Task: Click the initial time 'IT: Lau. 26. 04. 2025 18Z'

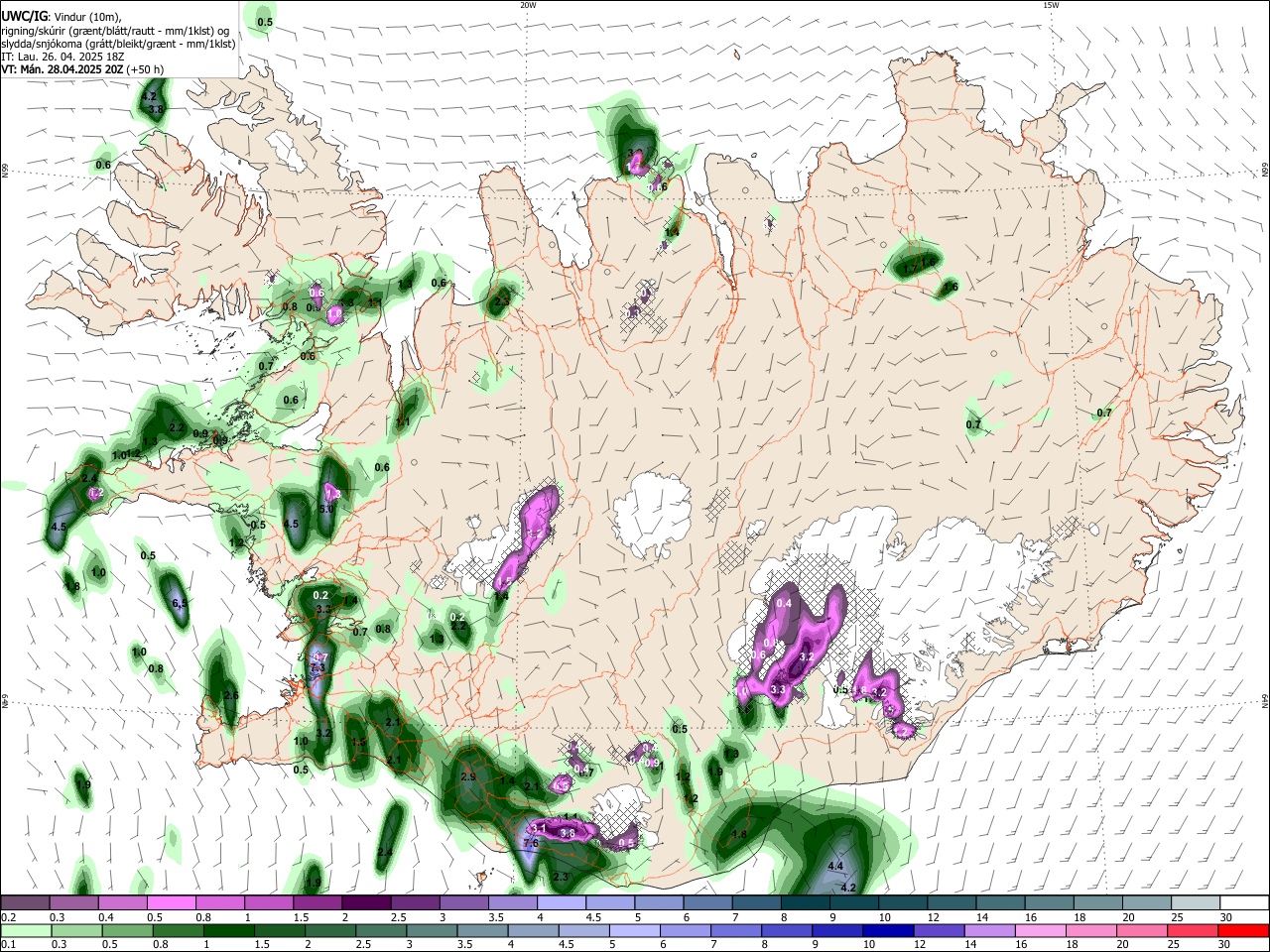Action: [63, 57]
